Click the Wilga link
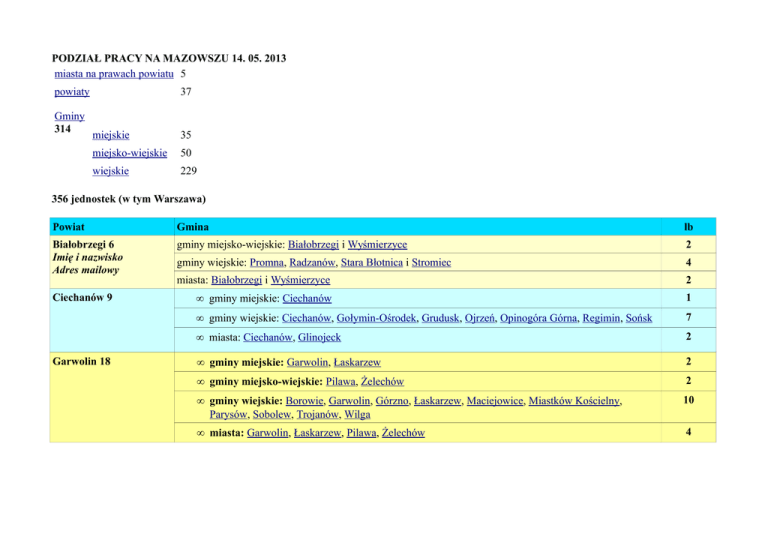Viewport: 768px width, 543px height. point(357,414)
